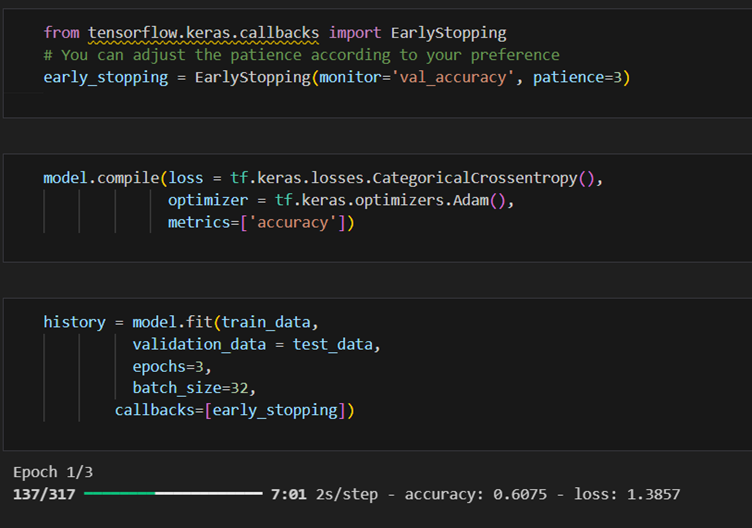
Task: Click the comment line about adjusting patience
Action: point(301,55)
